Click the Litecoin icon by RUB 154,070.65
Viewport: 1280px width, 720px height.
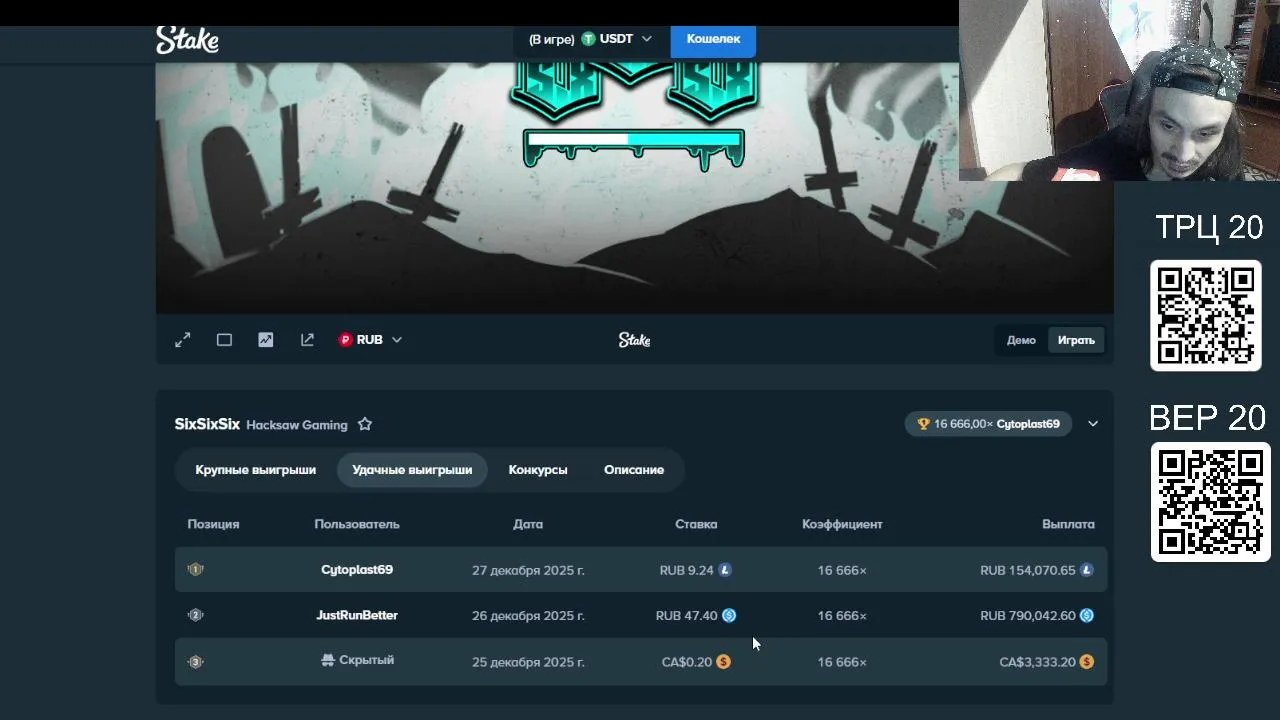point(1087,570)
